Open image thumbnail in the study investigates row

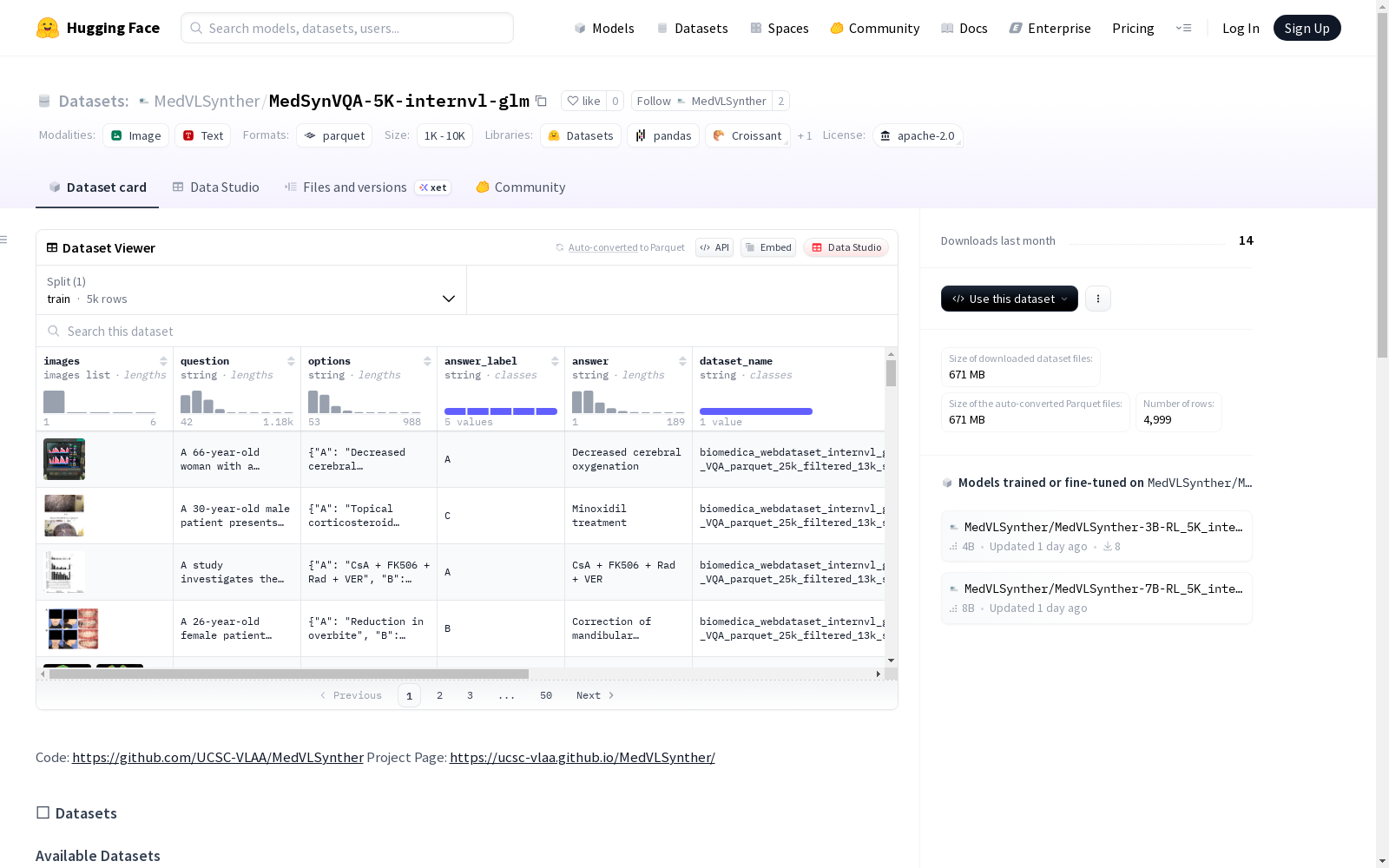(64, 572)
